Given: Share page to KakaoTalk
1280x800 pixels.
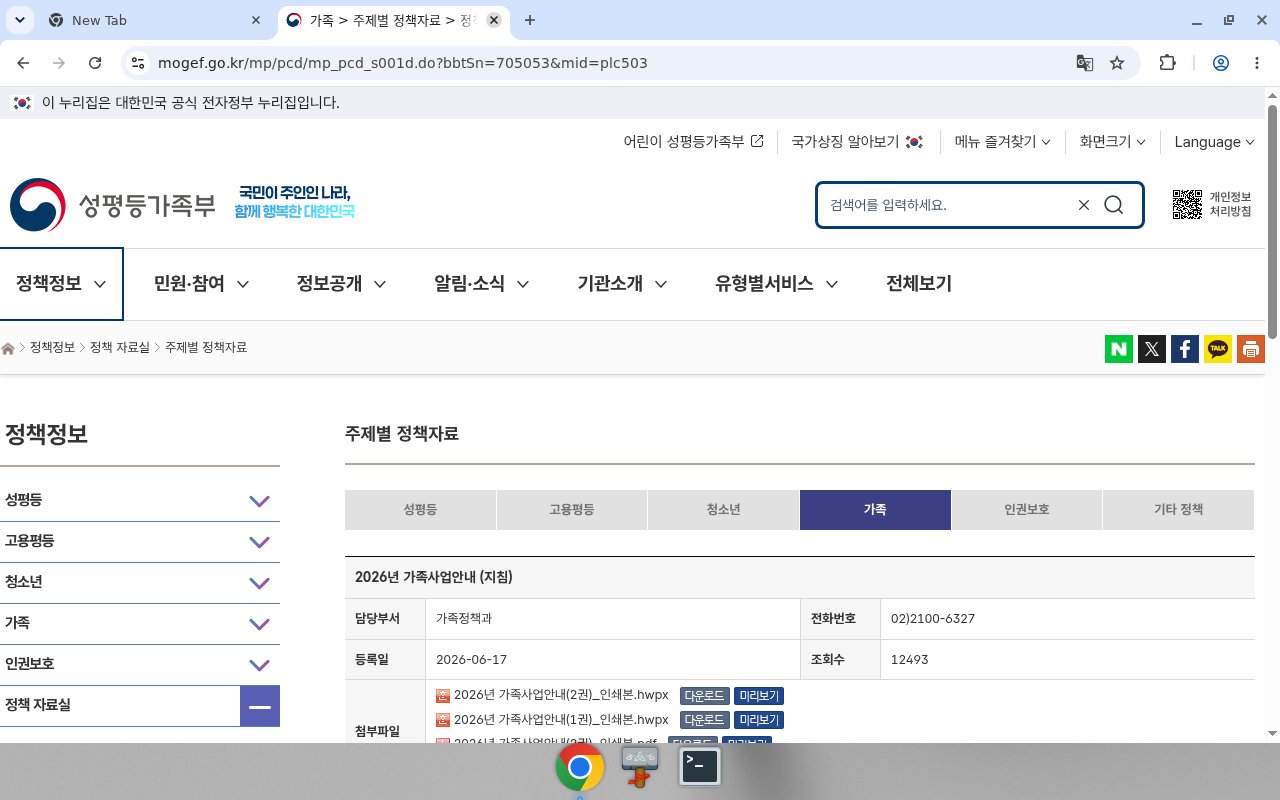Looking at the screenshot, I should [x=1218, y=349].
